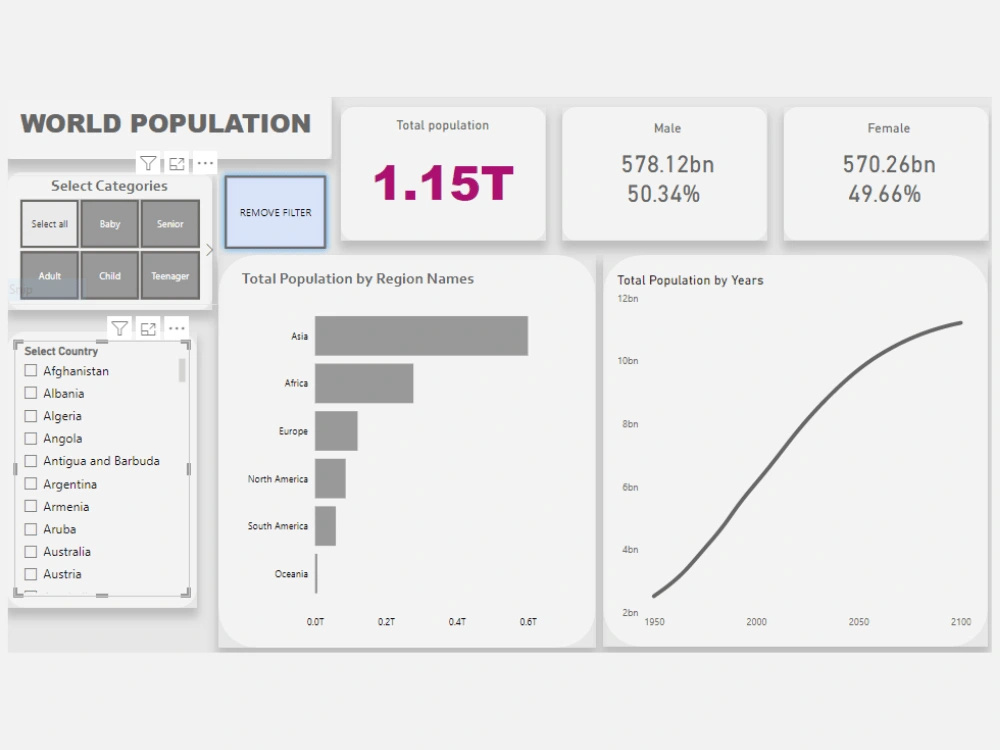The height and width of the screenshot is (750, 1000).
Task: Check the Australia checkbox
Action: [31, 551]
